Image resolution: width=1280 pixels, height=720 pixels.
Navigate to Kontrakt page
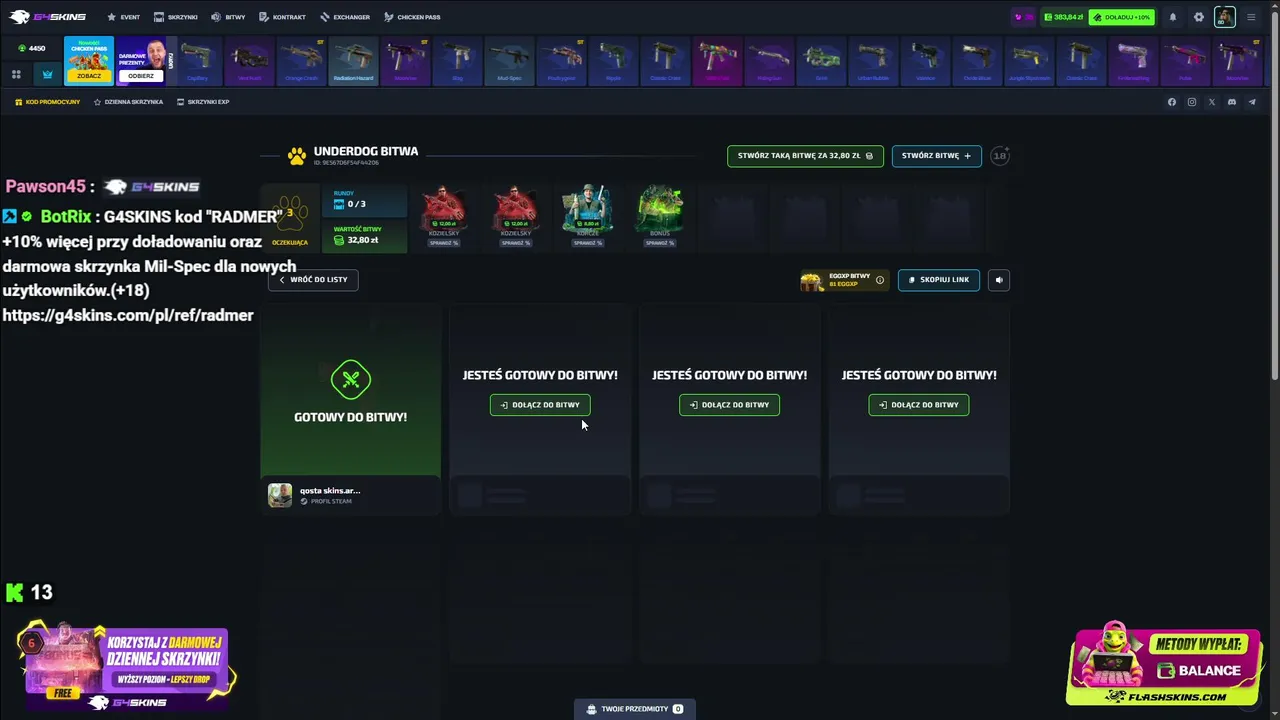(x=282, y=17)
